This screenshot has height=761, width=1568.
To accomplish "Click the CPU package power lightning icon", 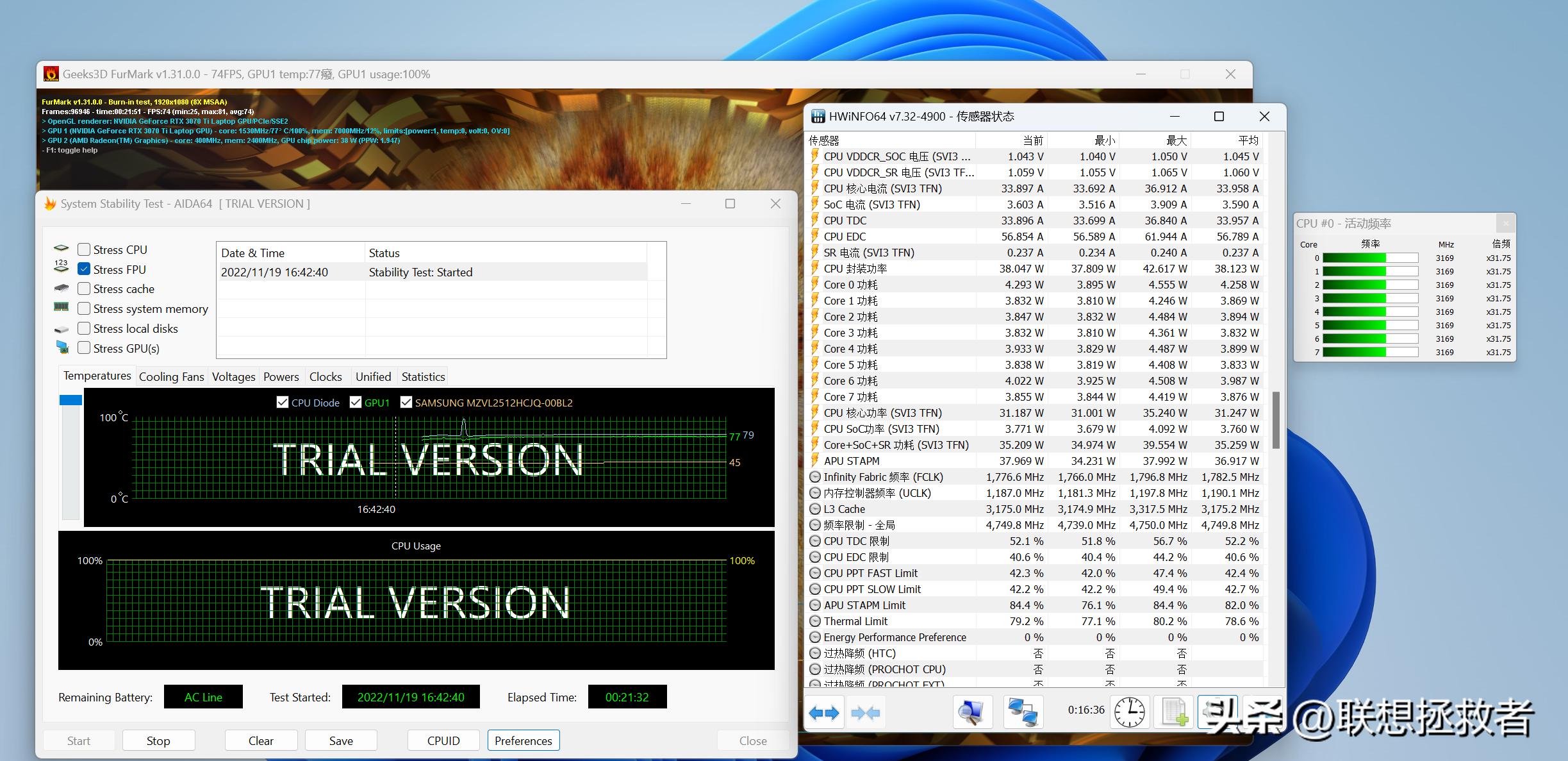I will click(815, 269).
